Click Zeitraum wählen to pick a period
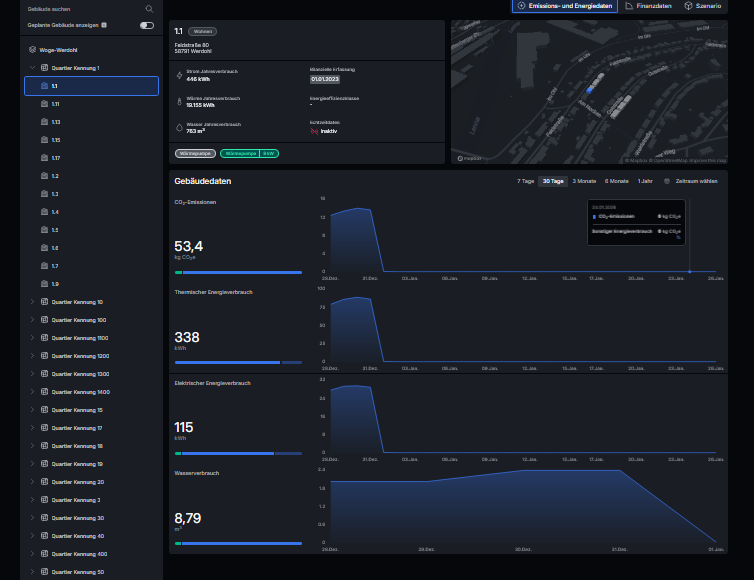Screen dimensions: 754x580 (x=696, y=181)
